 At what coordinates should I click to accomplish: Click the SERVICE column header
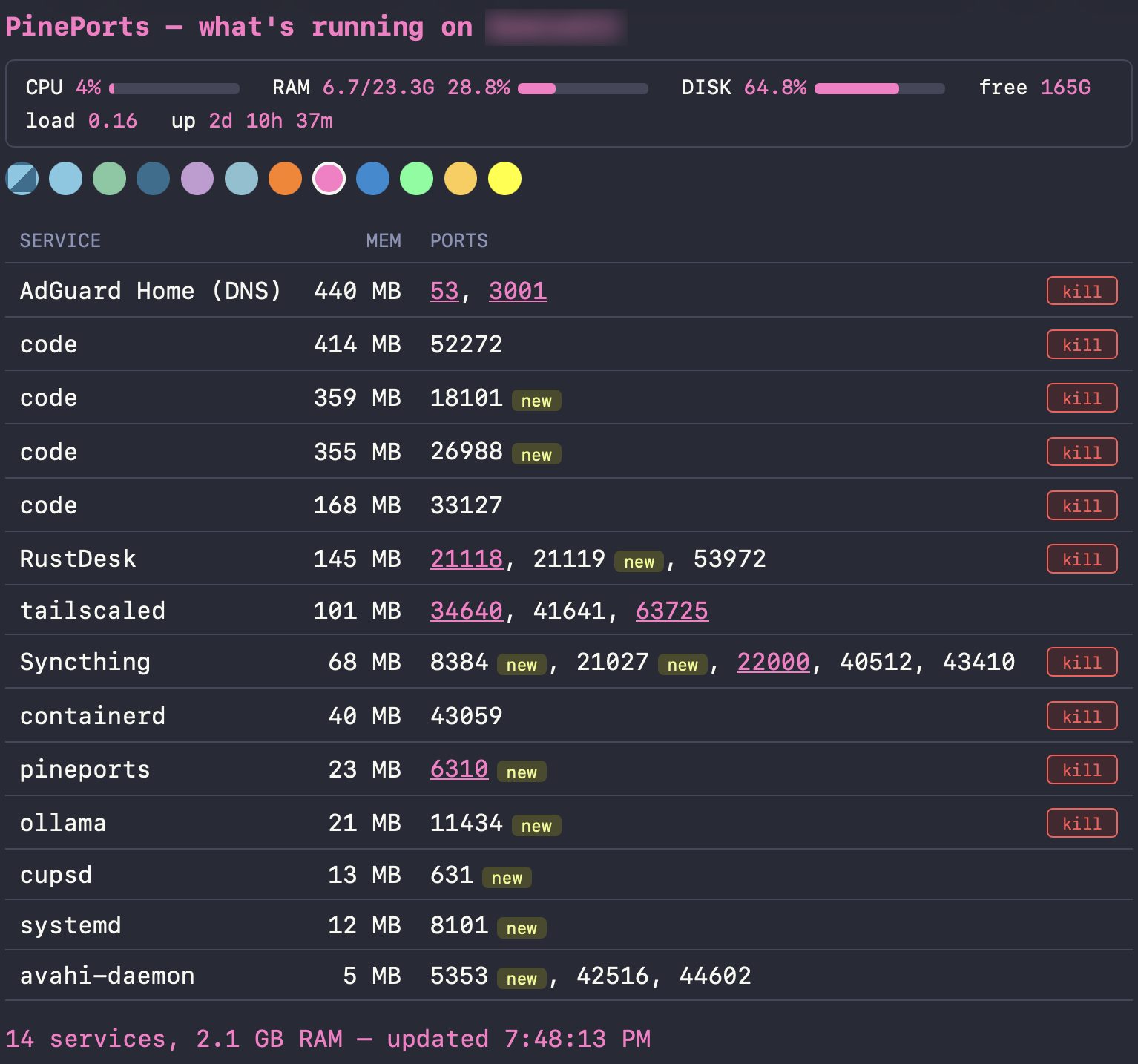(60, 240)
